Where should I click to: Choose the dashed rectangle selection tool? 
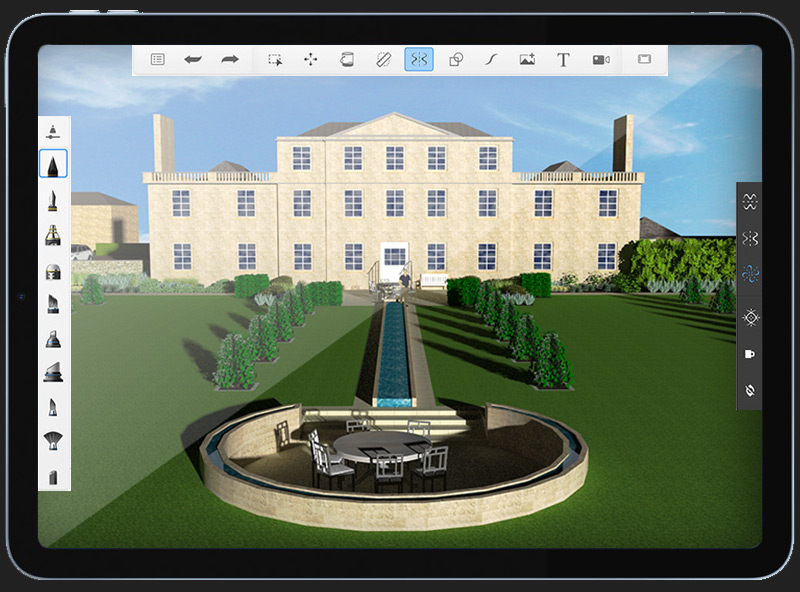pos(275,60)
